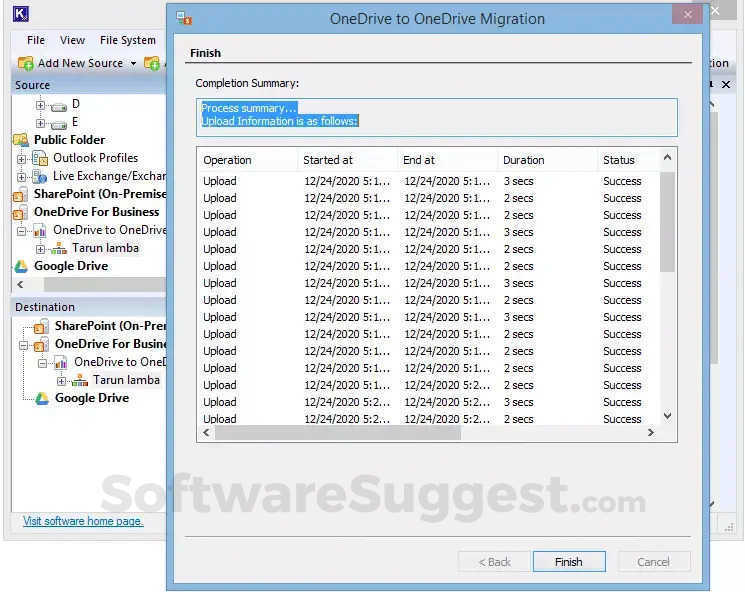This screenshot has width=745, height=592.
Task: Click the Source panel horizontal scrollbar
Action: click(x=105, y=285)
